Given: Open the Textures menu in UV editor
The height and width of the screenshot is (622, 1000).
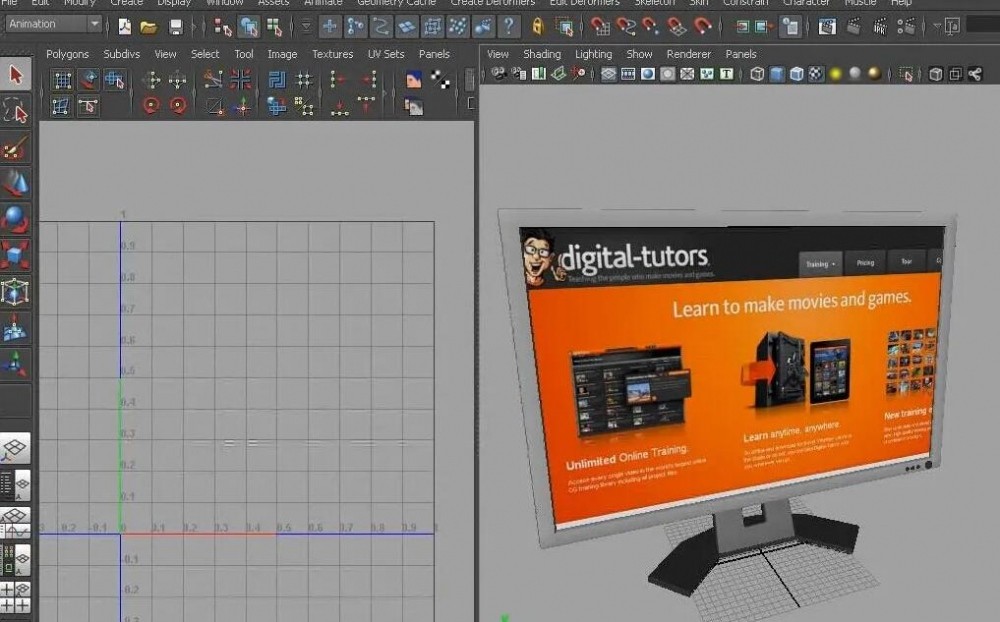Looking at the screenshot, I should click(x=332, y=54).
